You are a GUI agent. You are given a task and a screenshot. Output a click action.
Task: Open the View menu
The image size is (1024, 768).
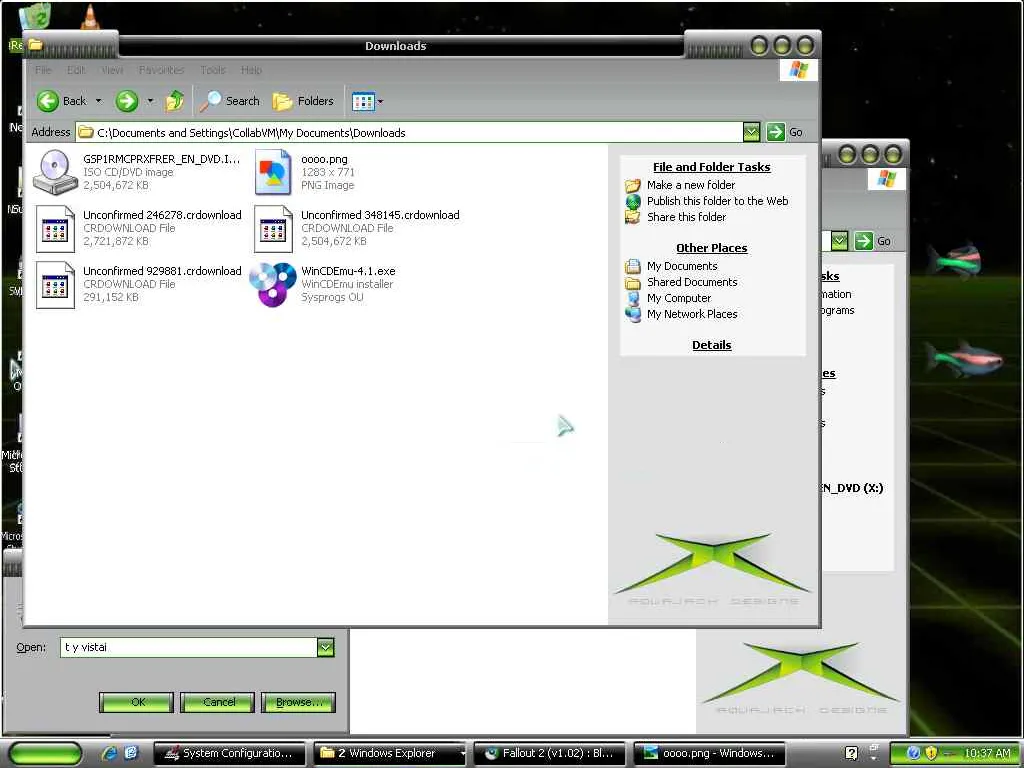(112, 70)
